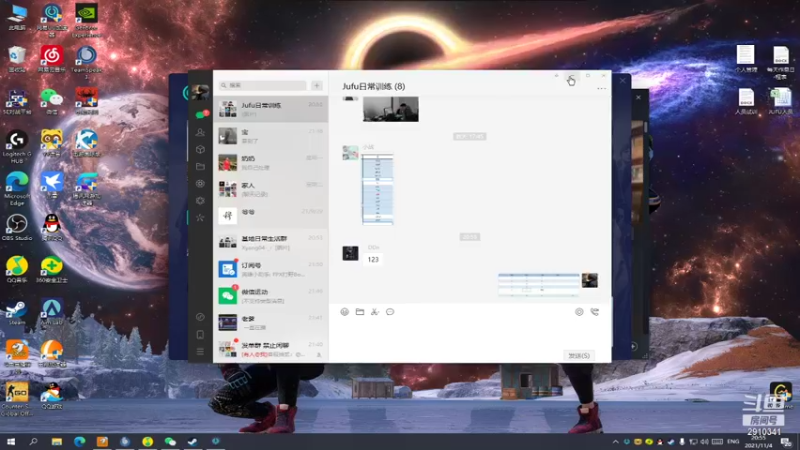Open the chat history bubble icon

tap(390, 312)
